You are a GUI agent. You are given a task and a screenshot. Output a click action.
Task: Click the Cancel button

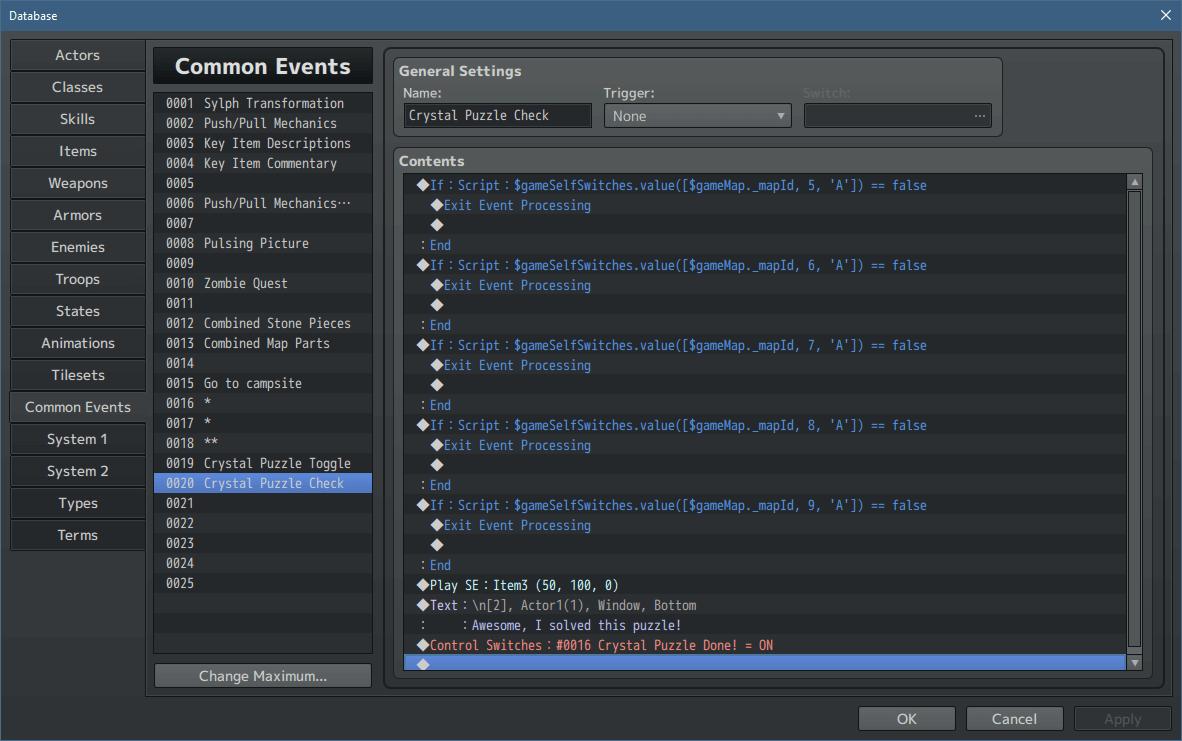point(1015,719)
